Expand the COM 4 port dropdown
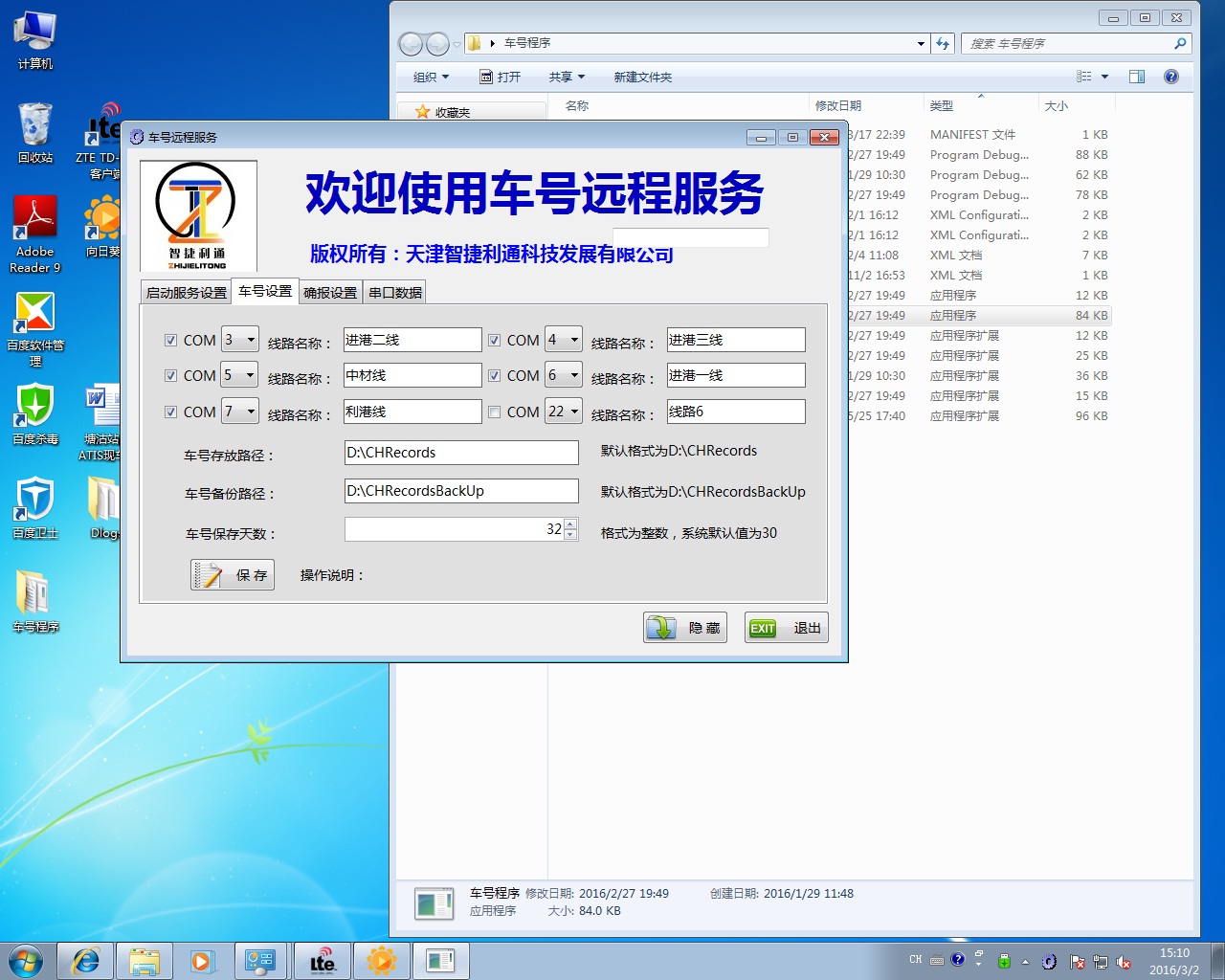Screen dimensions: 1225x980 574,340
